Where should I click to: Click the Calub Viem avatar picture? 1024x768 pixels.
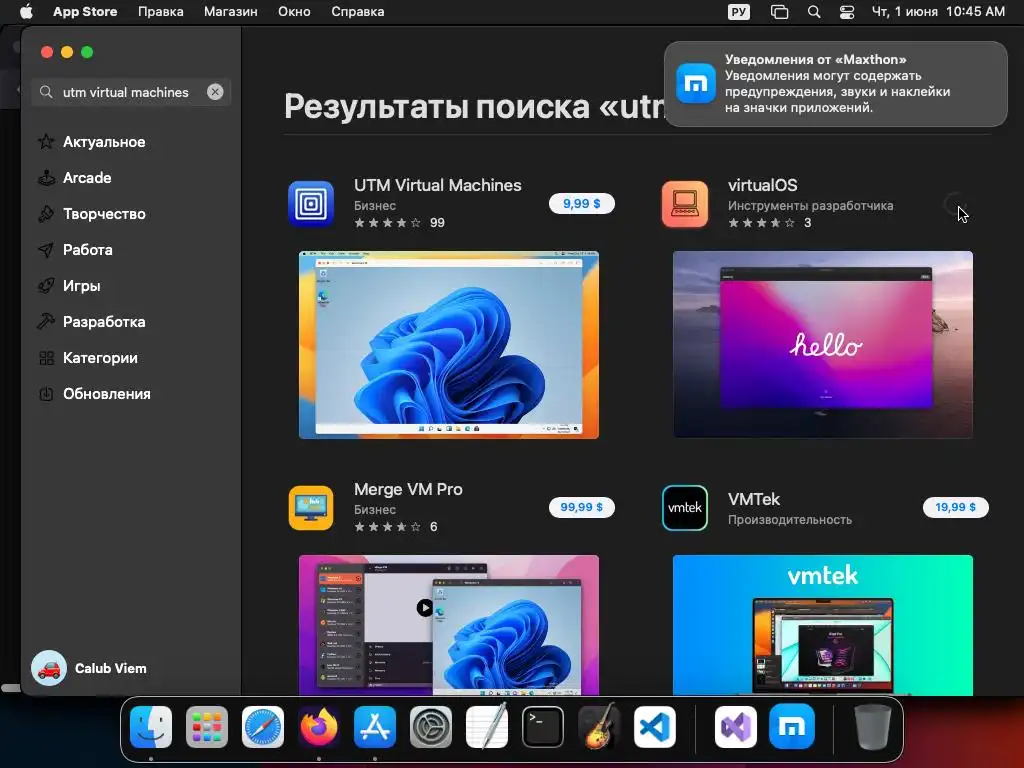[x=49, y=668]
